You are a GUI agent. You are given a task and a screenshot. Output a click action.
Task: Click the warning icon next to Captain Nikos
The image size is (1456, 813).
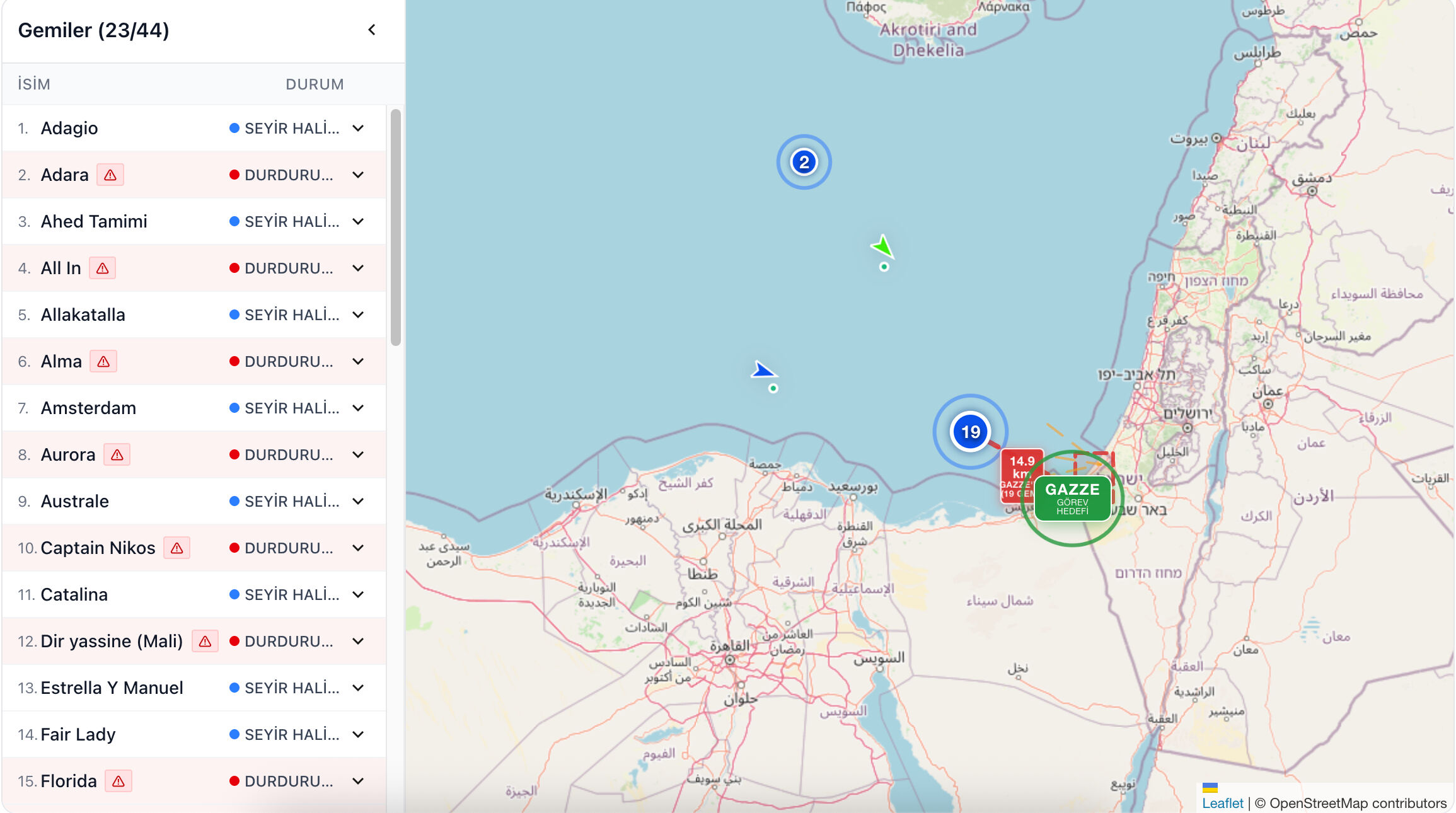coord(177,548)
